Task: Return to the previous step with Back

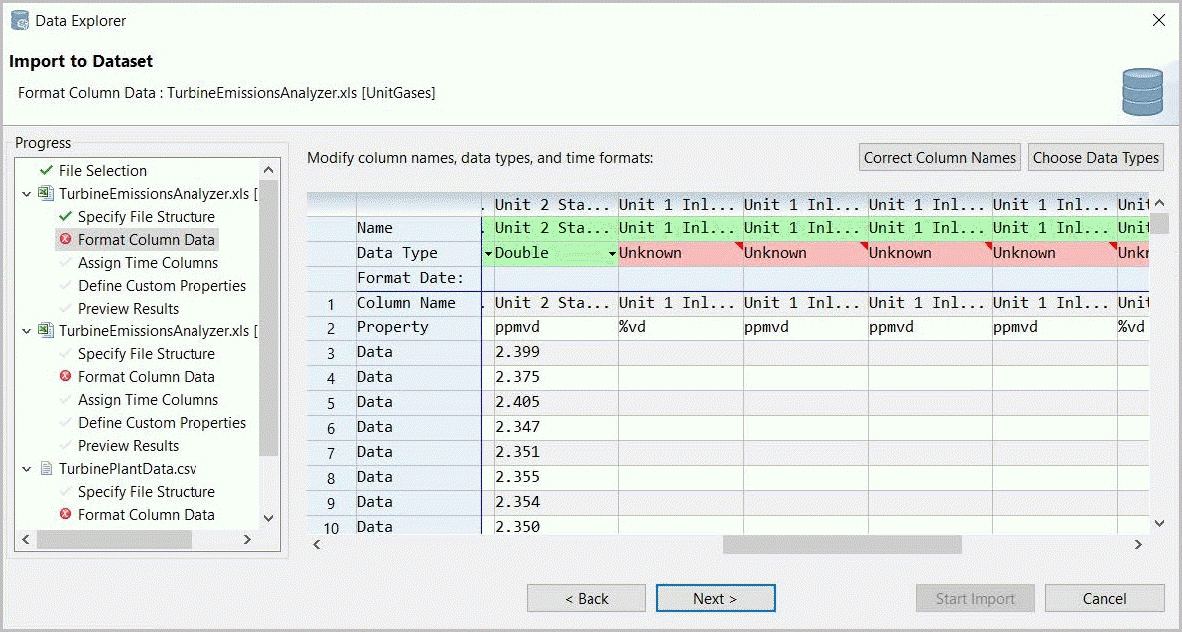Action: 586,598
